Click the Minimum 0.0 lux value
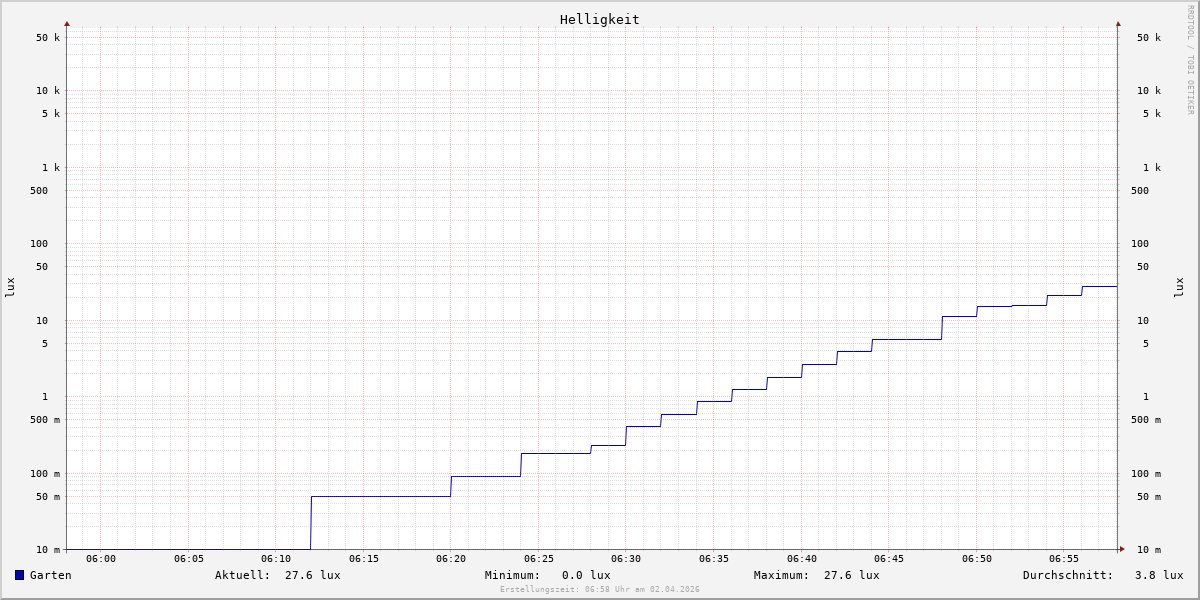The height and width of the screenshot is (600, 1200). 585,575
